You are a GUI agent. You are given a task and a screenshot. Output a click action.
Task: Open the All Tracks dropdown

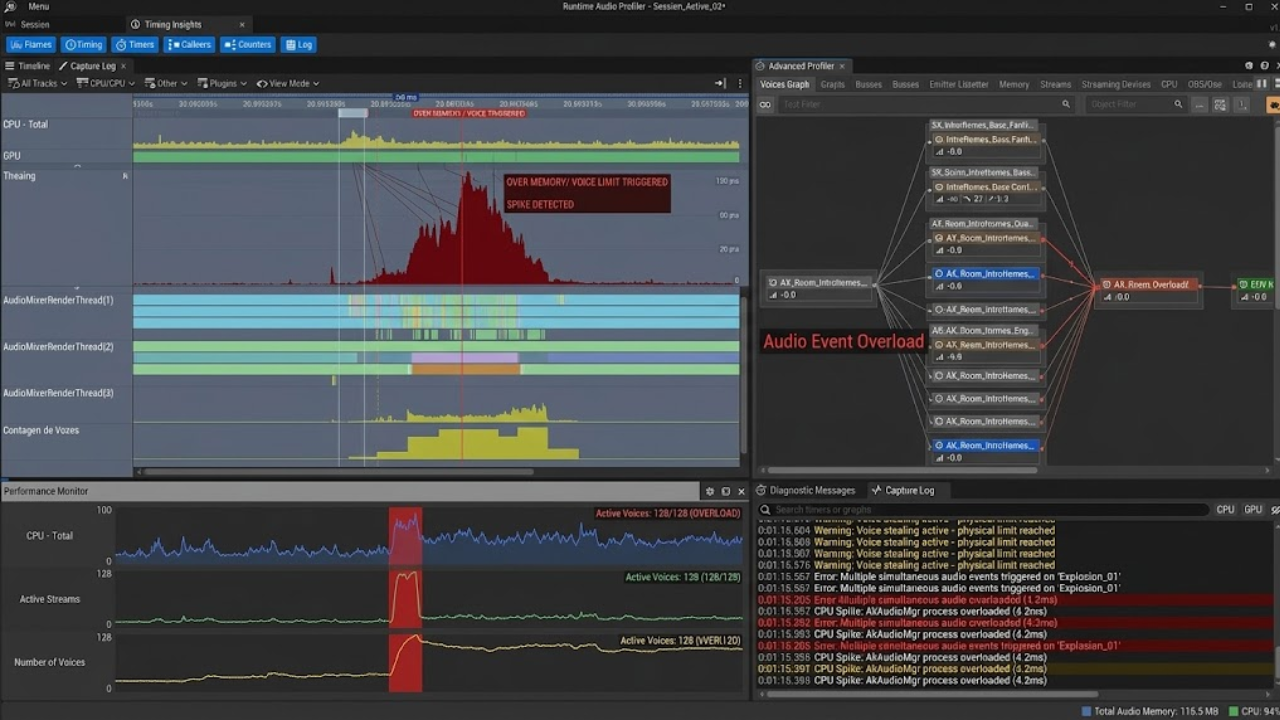pyautogui.click(x=37, y=84)
